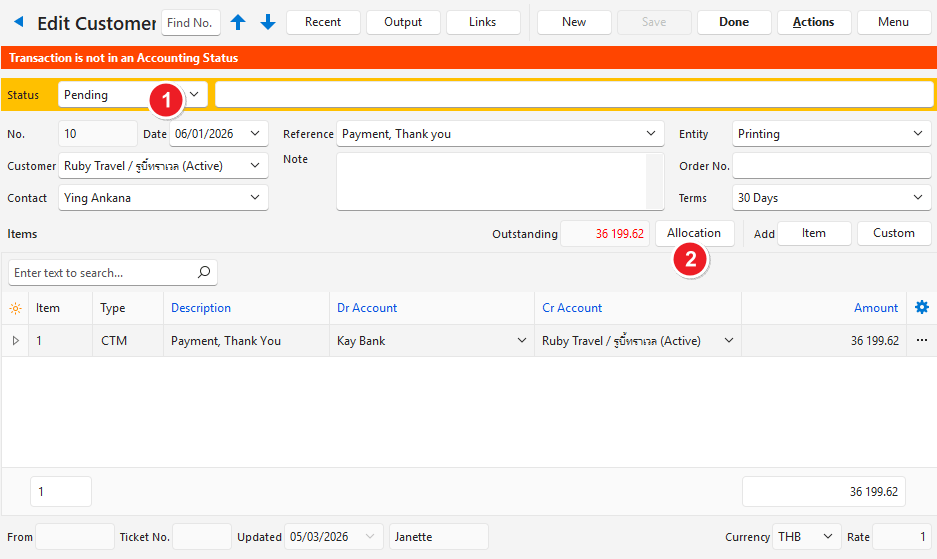
Task: Click the Allocation button
Action: [694, 233]
